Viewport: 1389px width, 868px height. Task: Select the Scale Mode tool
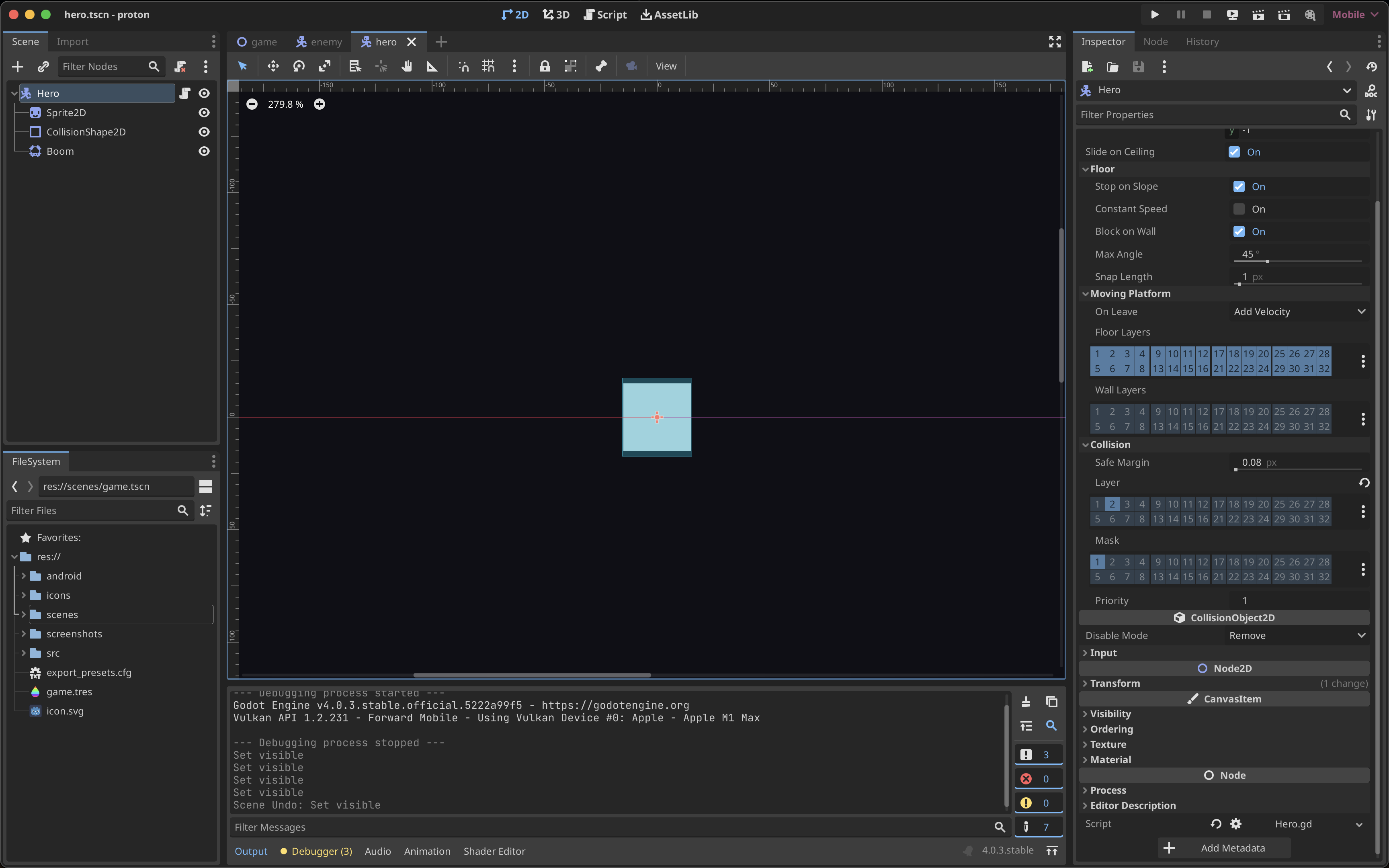coord(324,66)
